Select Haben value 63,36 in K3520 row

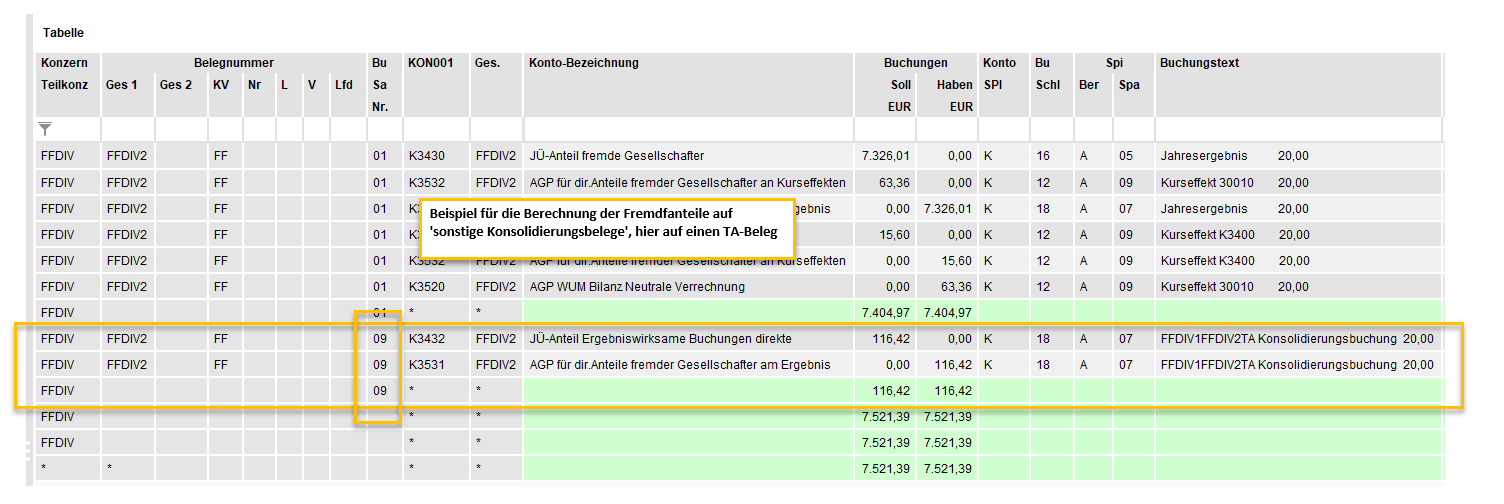tap(955, 287)
